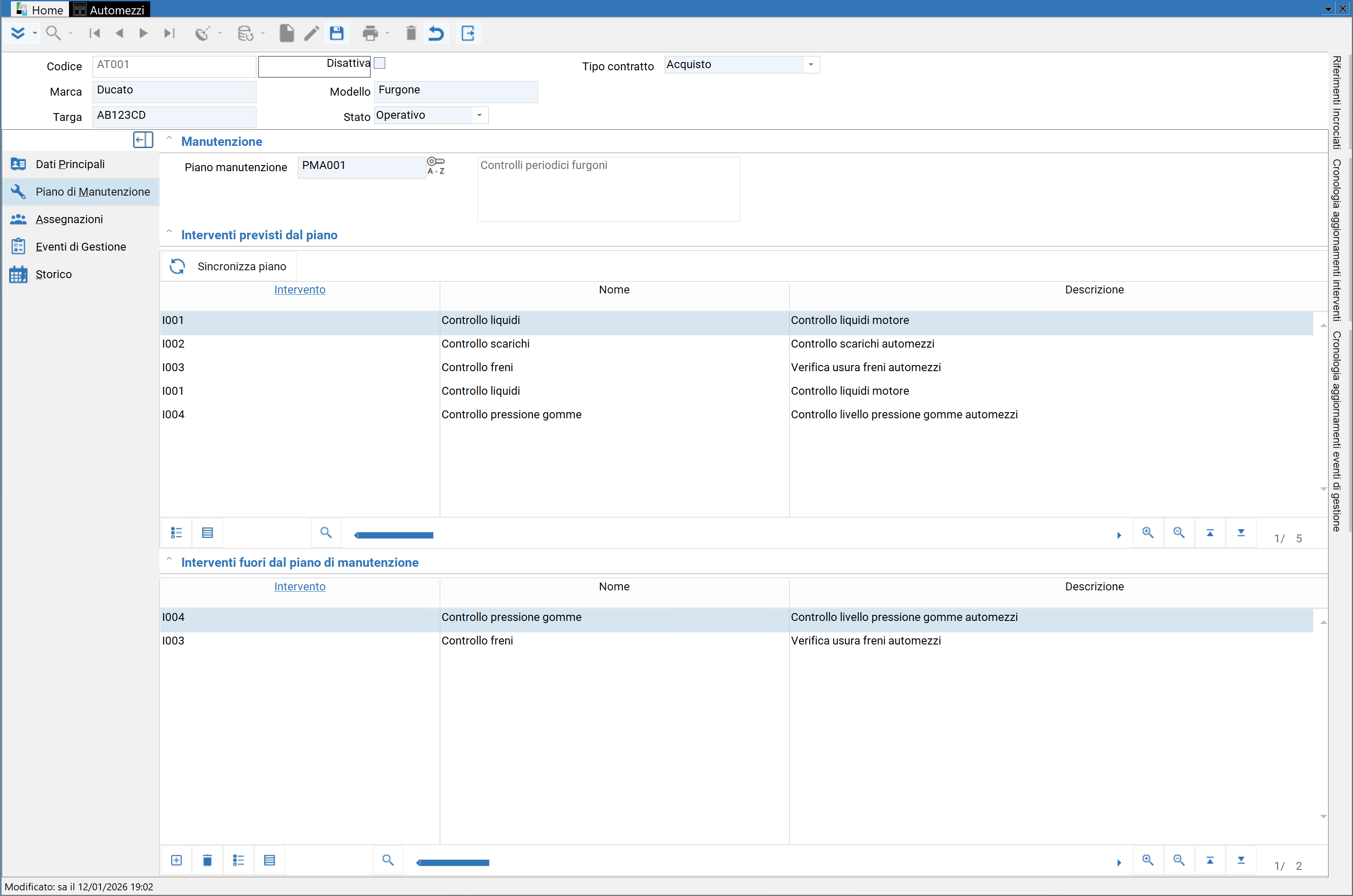
Task: Click Intervento column link in fuori dal piano grid
Action: tap(300, 586)
